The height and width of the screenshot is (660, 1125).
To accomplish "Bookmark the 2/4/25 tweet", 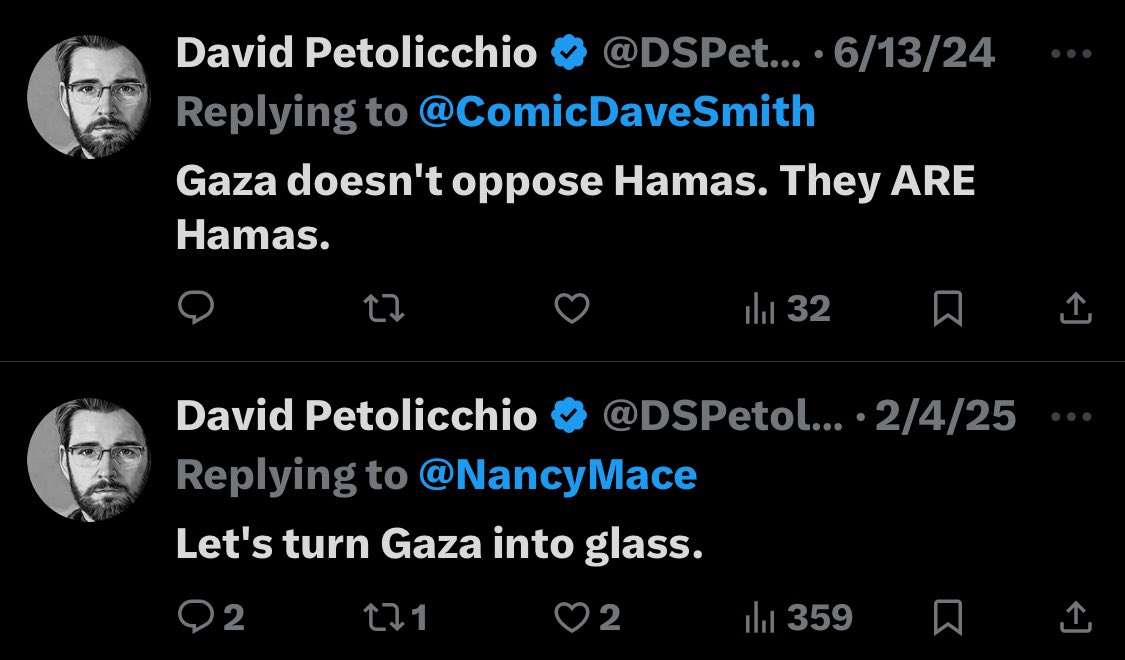I will 947,617.
